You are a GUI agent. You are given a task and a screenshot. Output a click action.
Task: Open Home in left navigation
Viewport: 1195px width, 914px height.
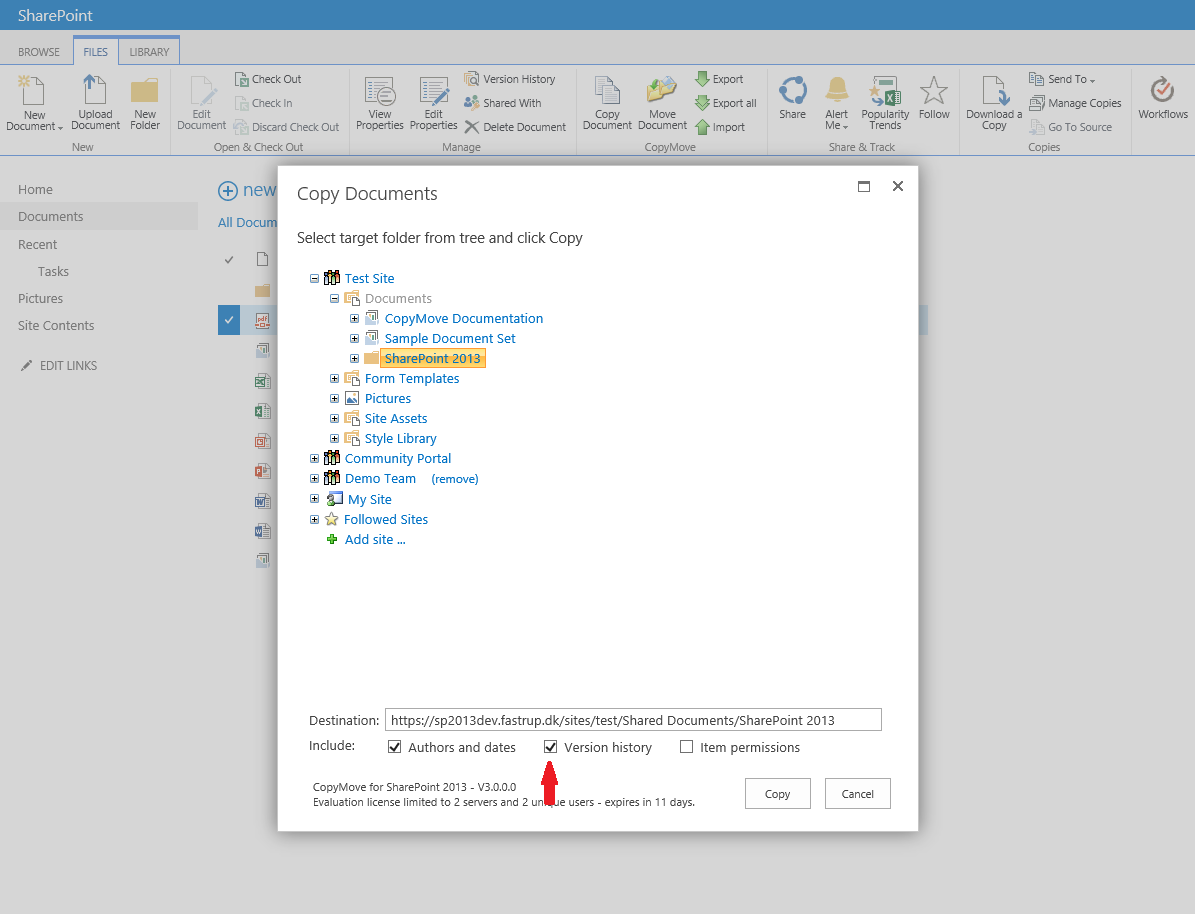click(x=36, y=189)
